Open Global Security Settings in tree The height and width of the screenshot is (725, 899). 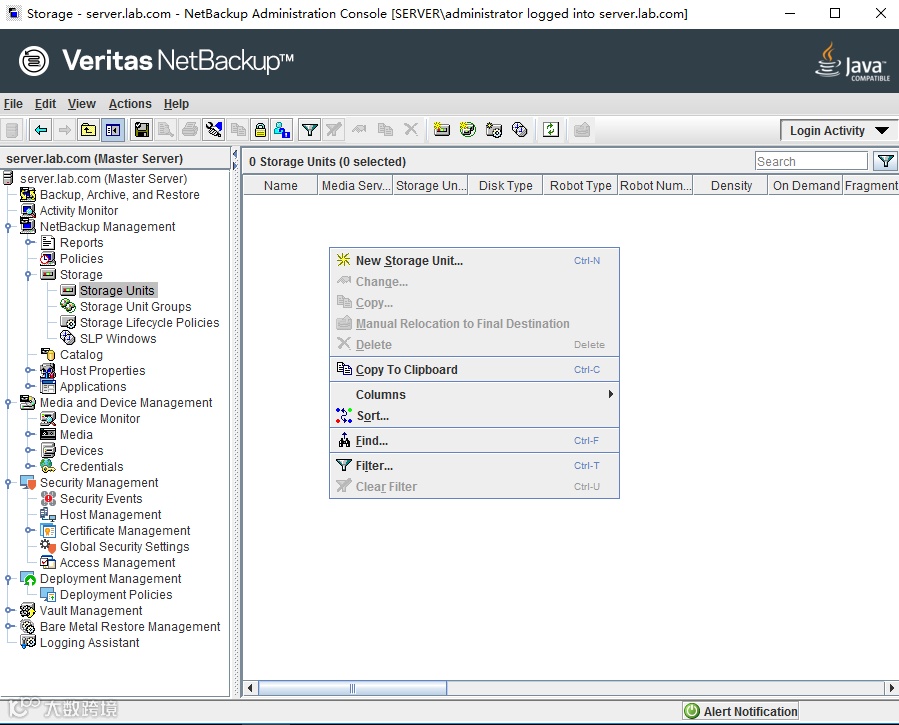tap(124, 547)
